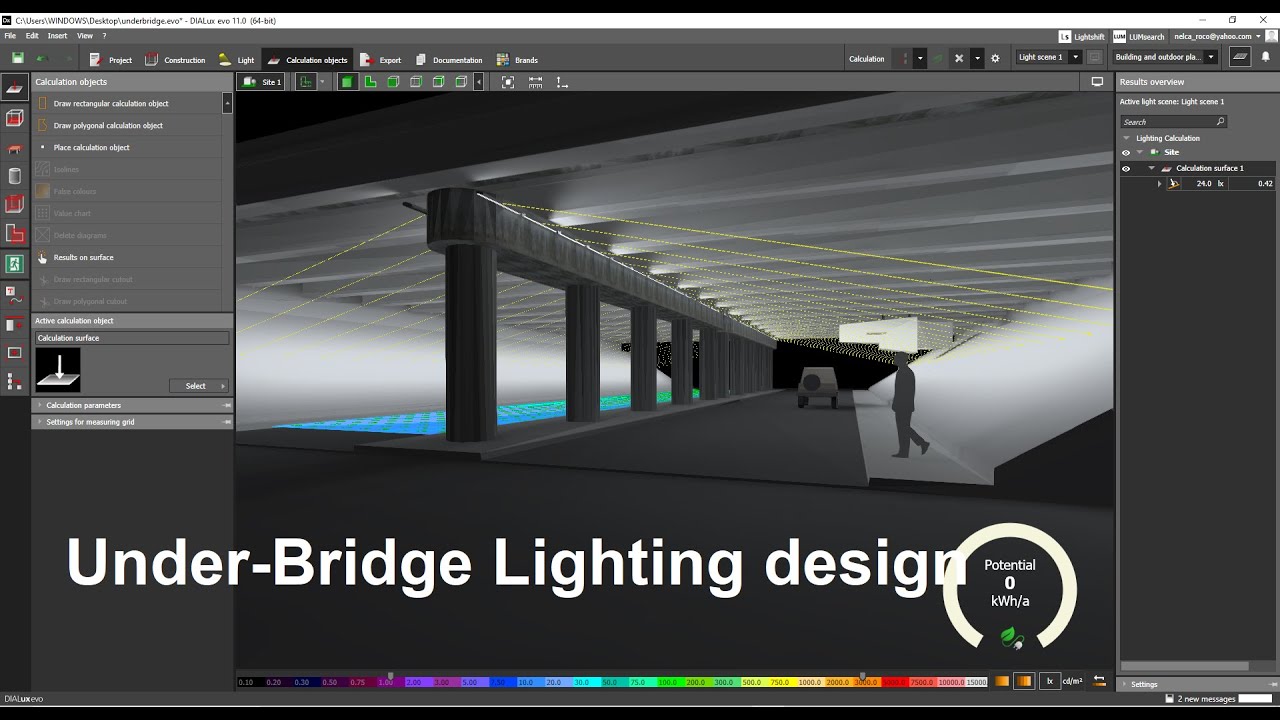Click the Undo arrow icon

pyautogui.click(x=43, y=59)
